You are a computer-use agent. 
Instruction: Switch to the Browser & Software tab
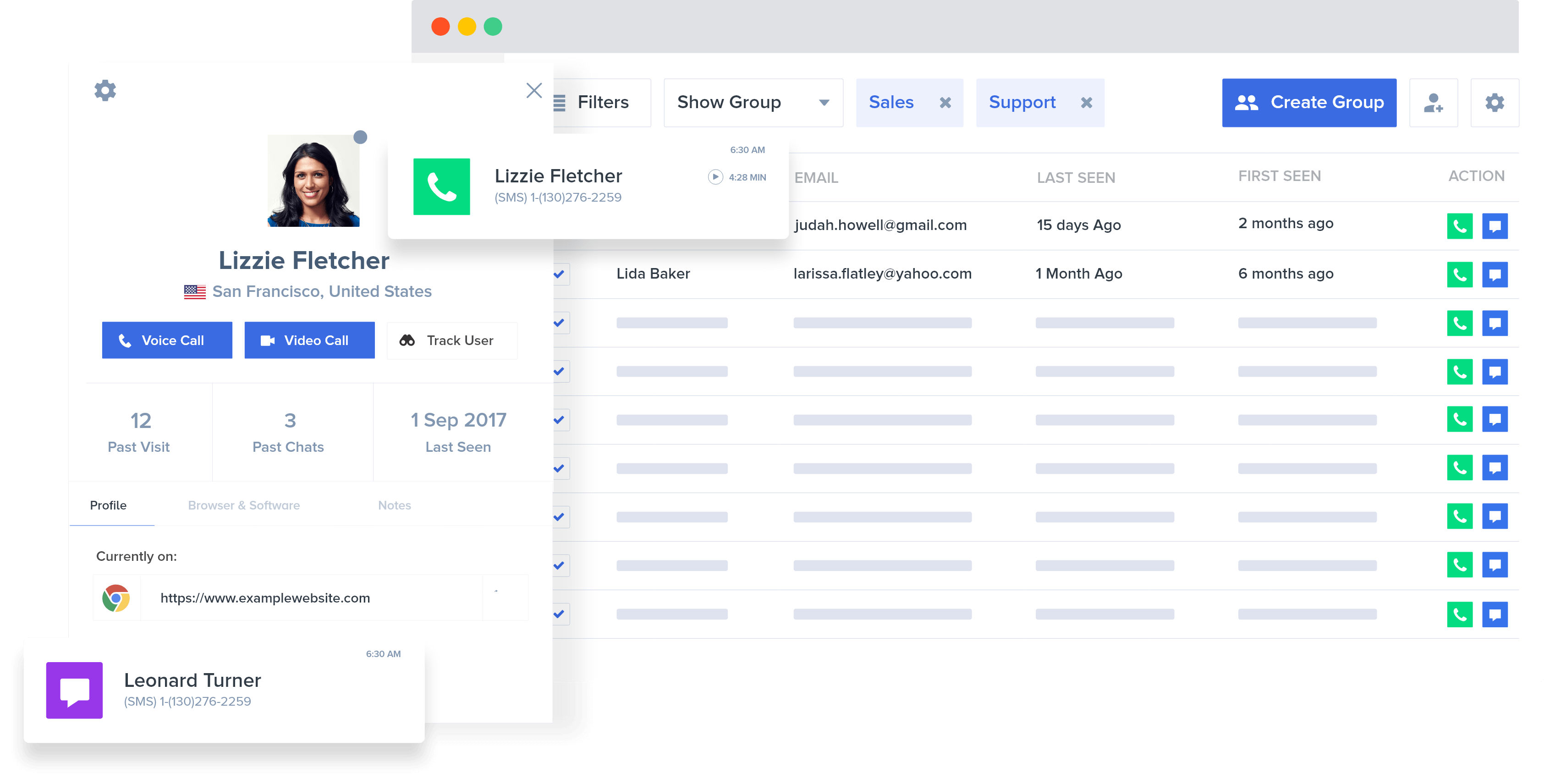click(x=244, y=505)
